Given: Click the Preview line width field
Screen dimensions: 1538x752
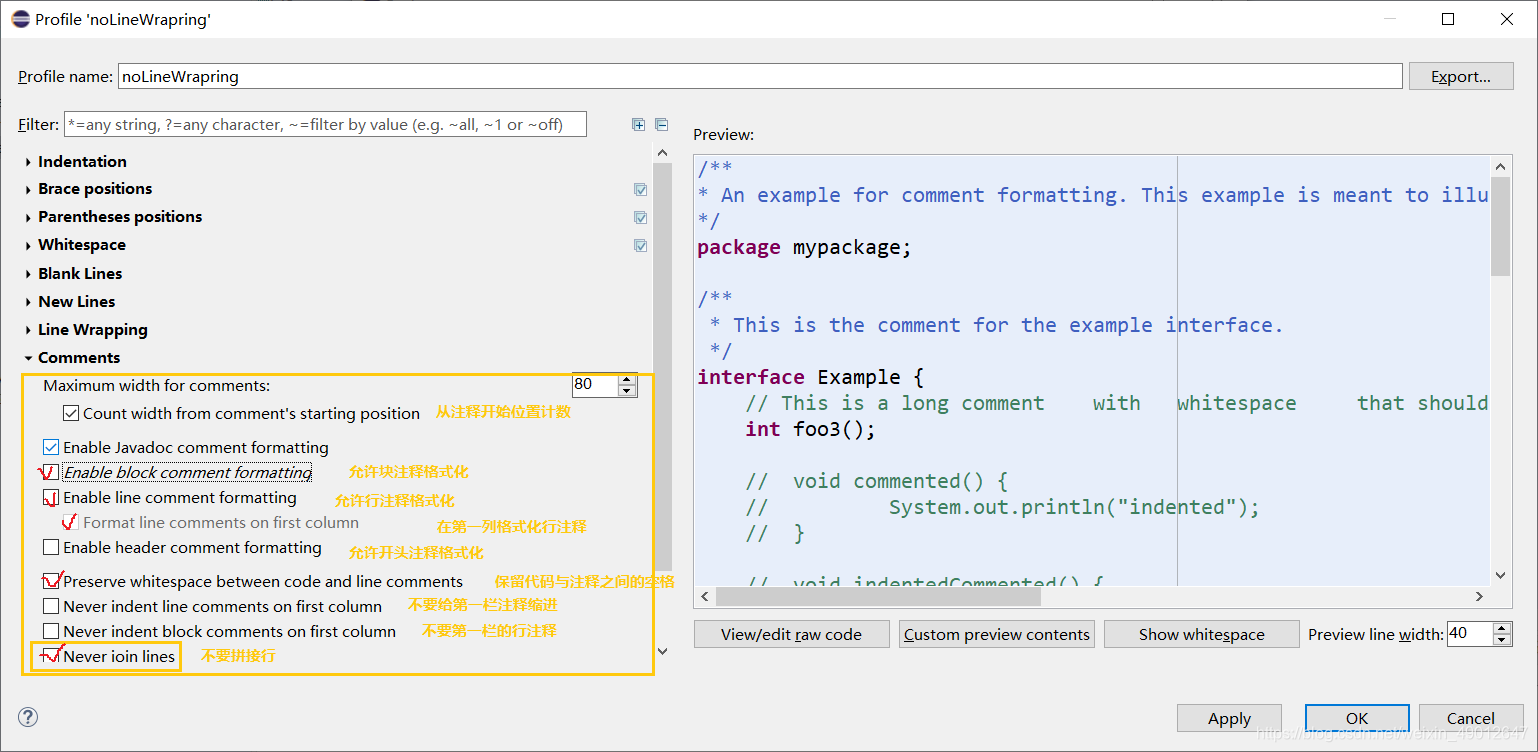Looking at the screenshot, I should point(1470,634).
